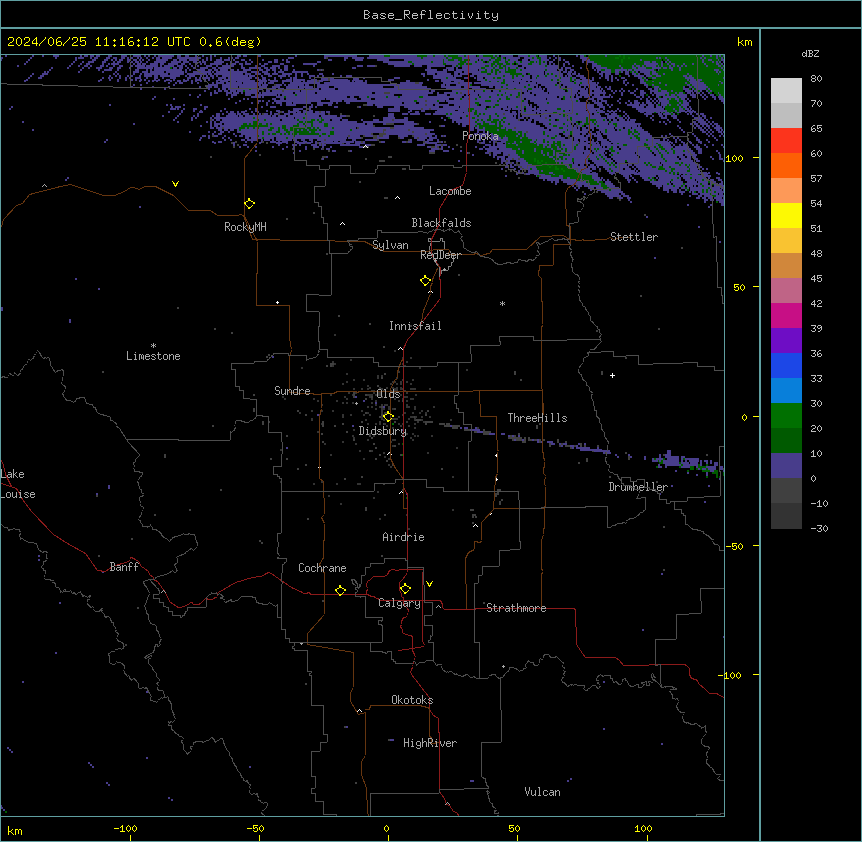Click the white plus marker north of Drumheller
Image resolution: width=862 pixels, height=842 pixels.
click(x=612, y=375)
